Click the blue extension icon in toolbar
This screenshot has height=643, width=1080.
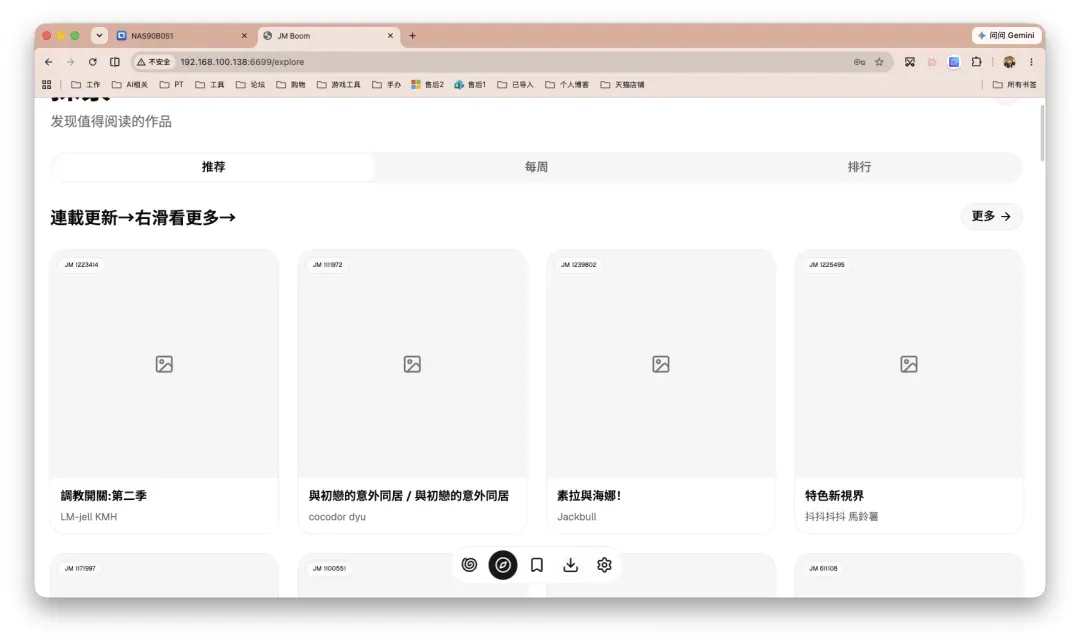pyautogui.click(x=954, y=62)
